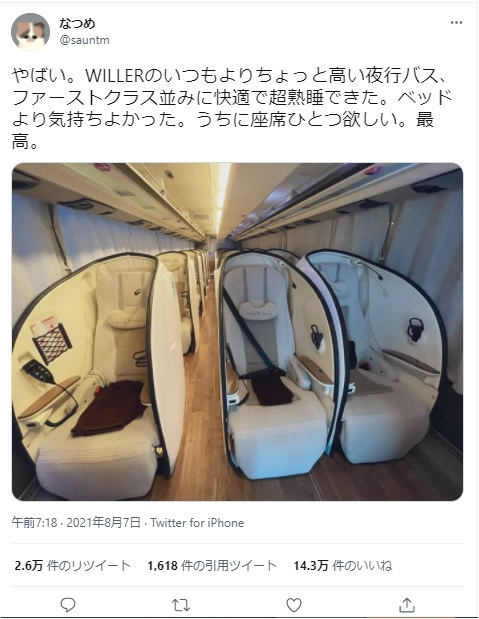The height and width of the screenshot is (619, 479).
Task: View the 14.3万 件のいいね list
Action: (x=343, y=566)
